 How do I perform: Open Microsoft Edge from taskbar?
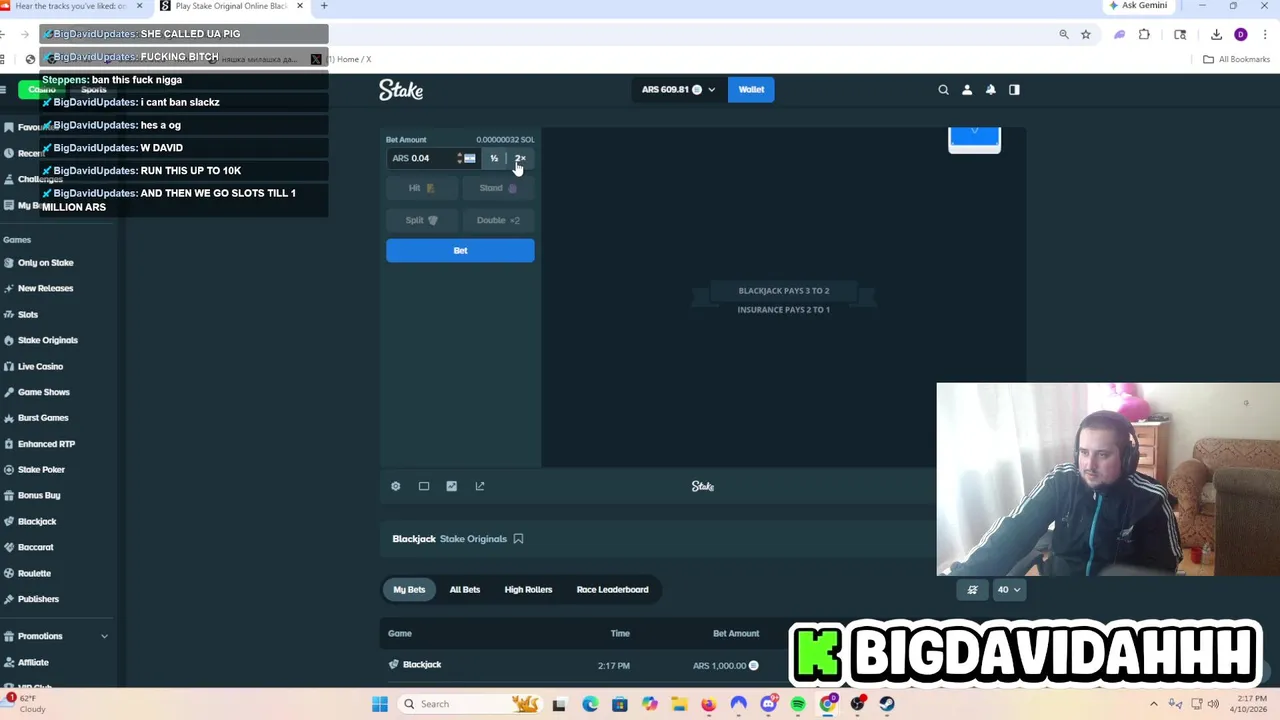coord(590,704)
